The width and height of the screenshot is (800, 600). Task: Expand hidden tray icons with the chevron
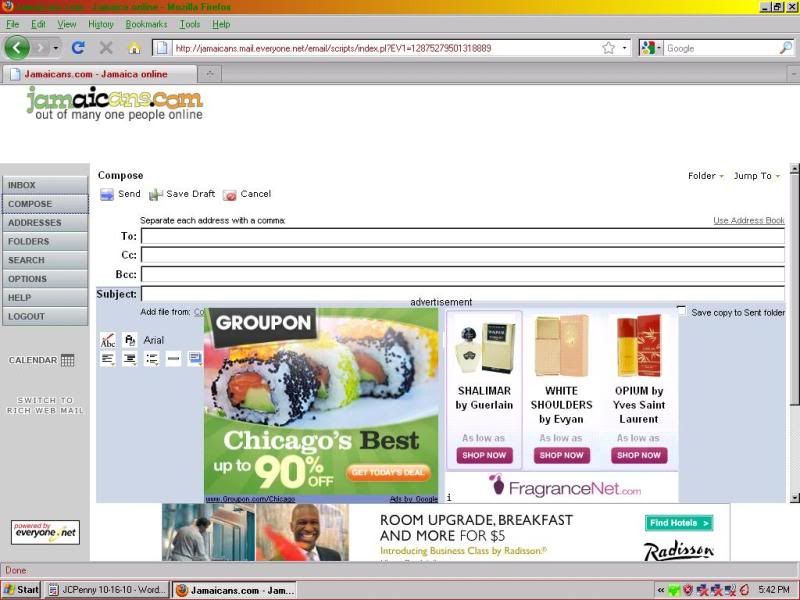661,590
